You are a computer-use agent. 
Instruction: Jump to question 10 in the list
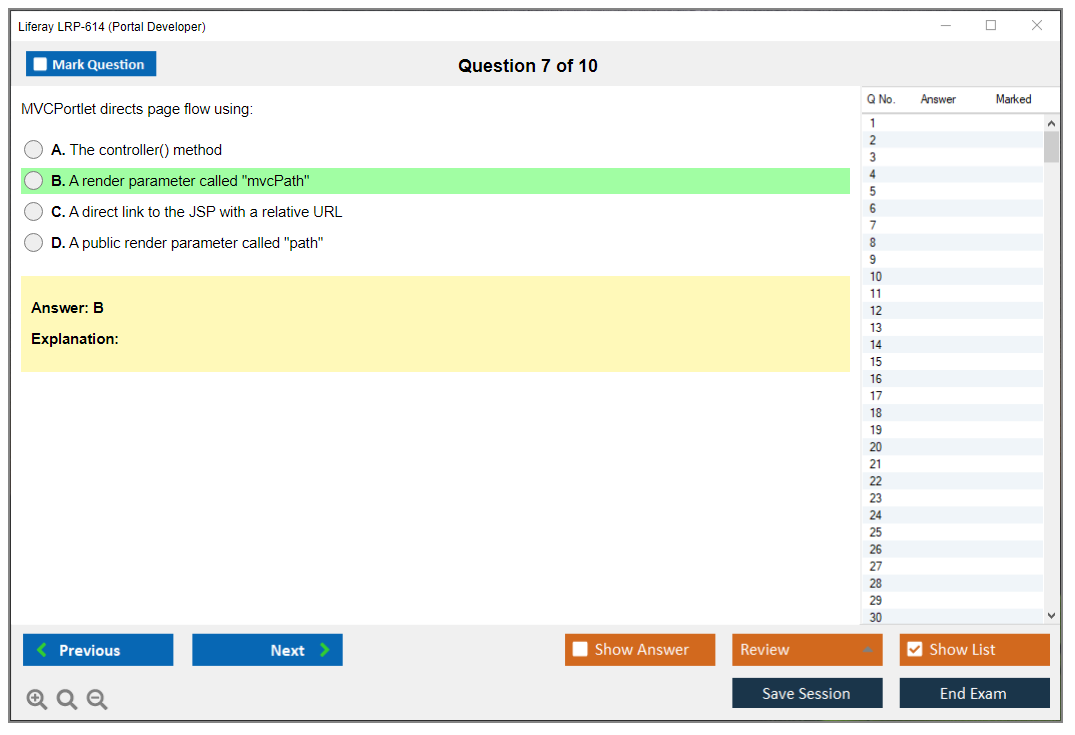(x=876, y=276)
